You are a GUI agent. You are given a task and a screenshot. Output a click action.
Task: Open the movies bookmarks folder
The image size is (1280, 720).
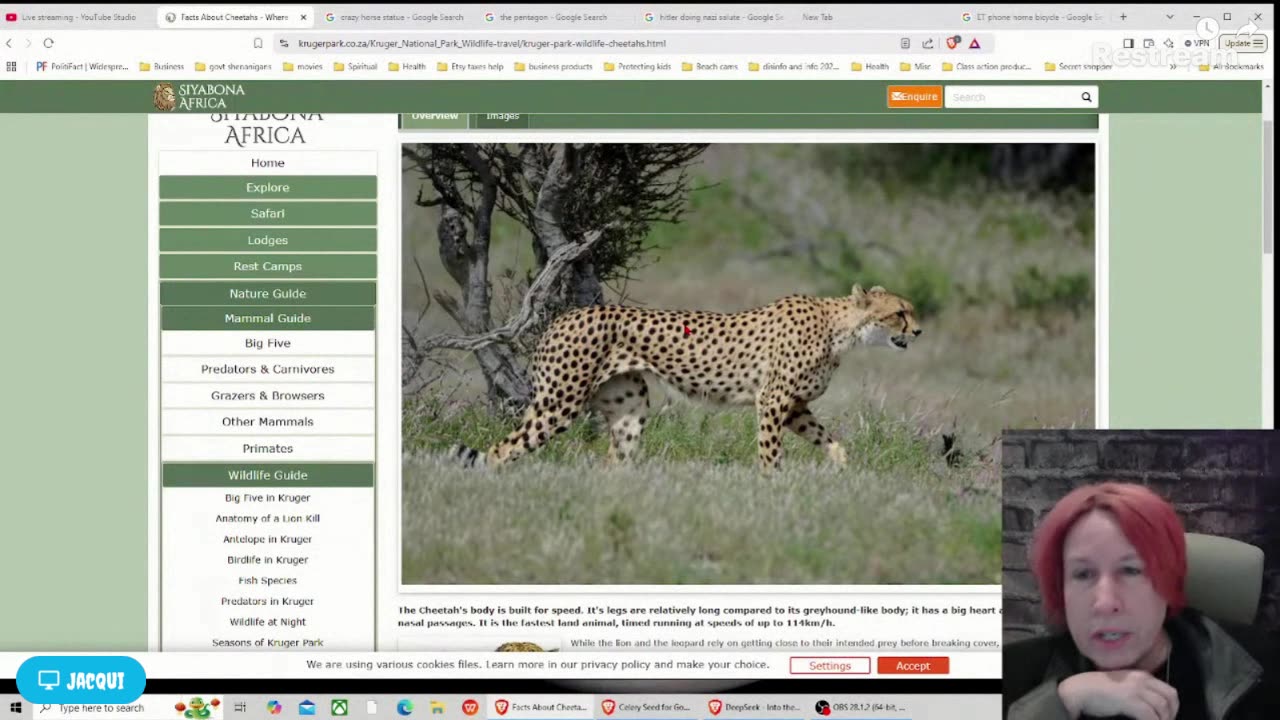(303, 67)
